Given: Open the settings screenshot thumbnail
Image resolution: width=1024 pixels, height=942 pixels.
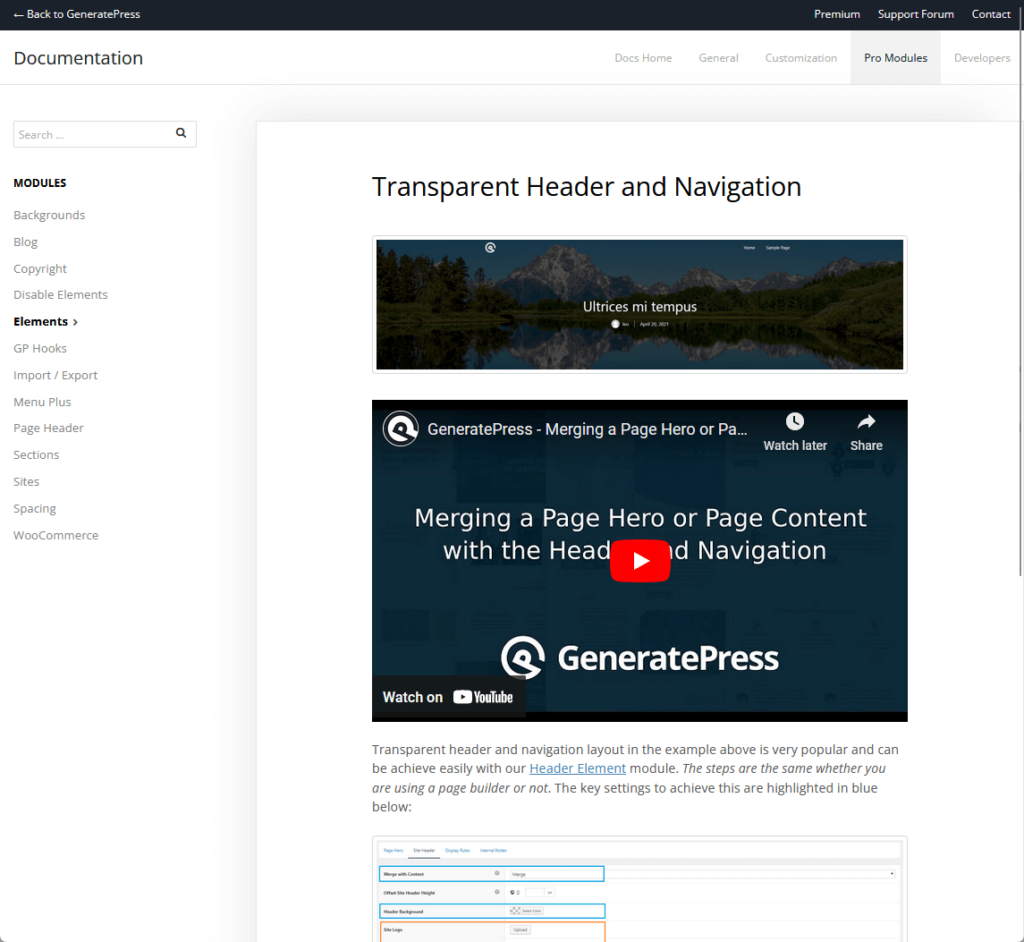Looking at the screenshot, I should [x=639, y=888].
